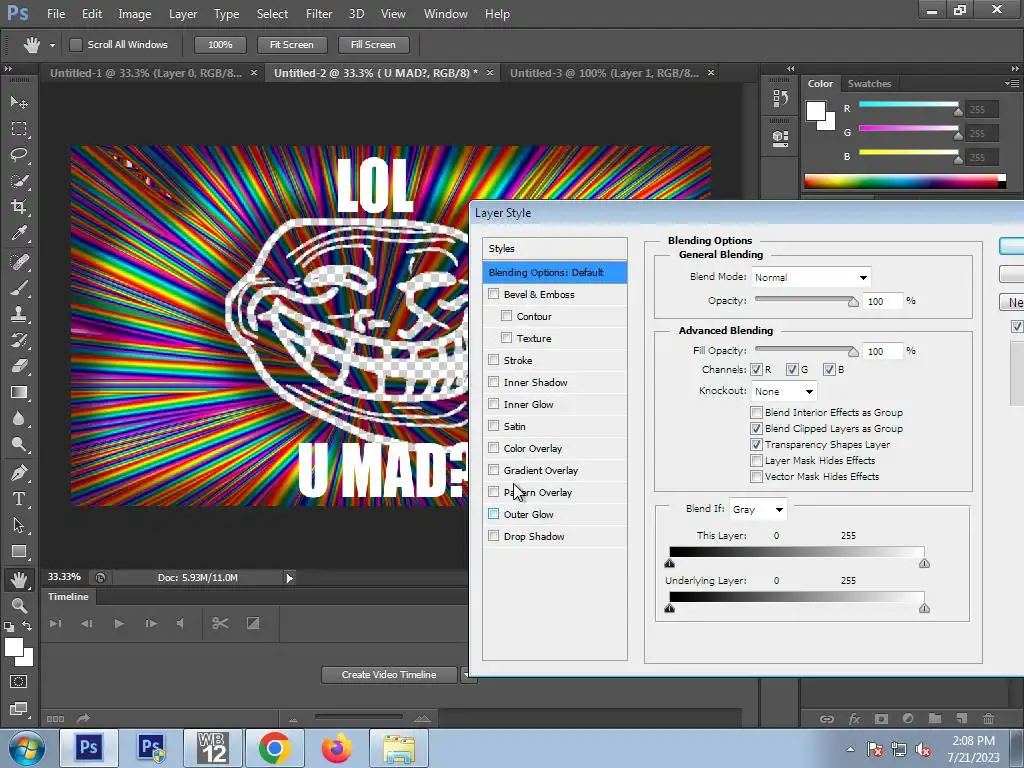Open the Image menu
Image resolution: width=1024 pixels, height=768 pixels.
(135, 14)
